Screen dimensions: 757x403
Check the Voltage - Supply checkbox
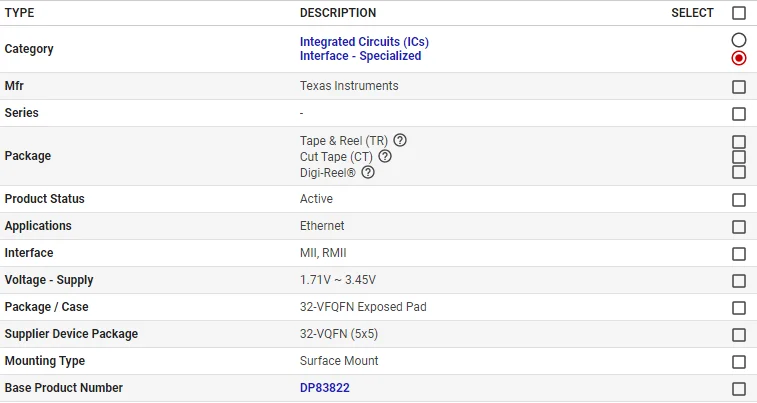tap(739, 281)
